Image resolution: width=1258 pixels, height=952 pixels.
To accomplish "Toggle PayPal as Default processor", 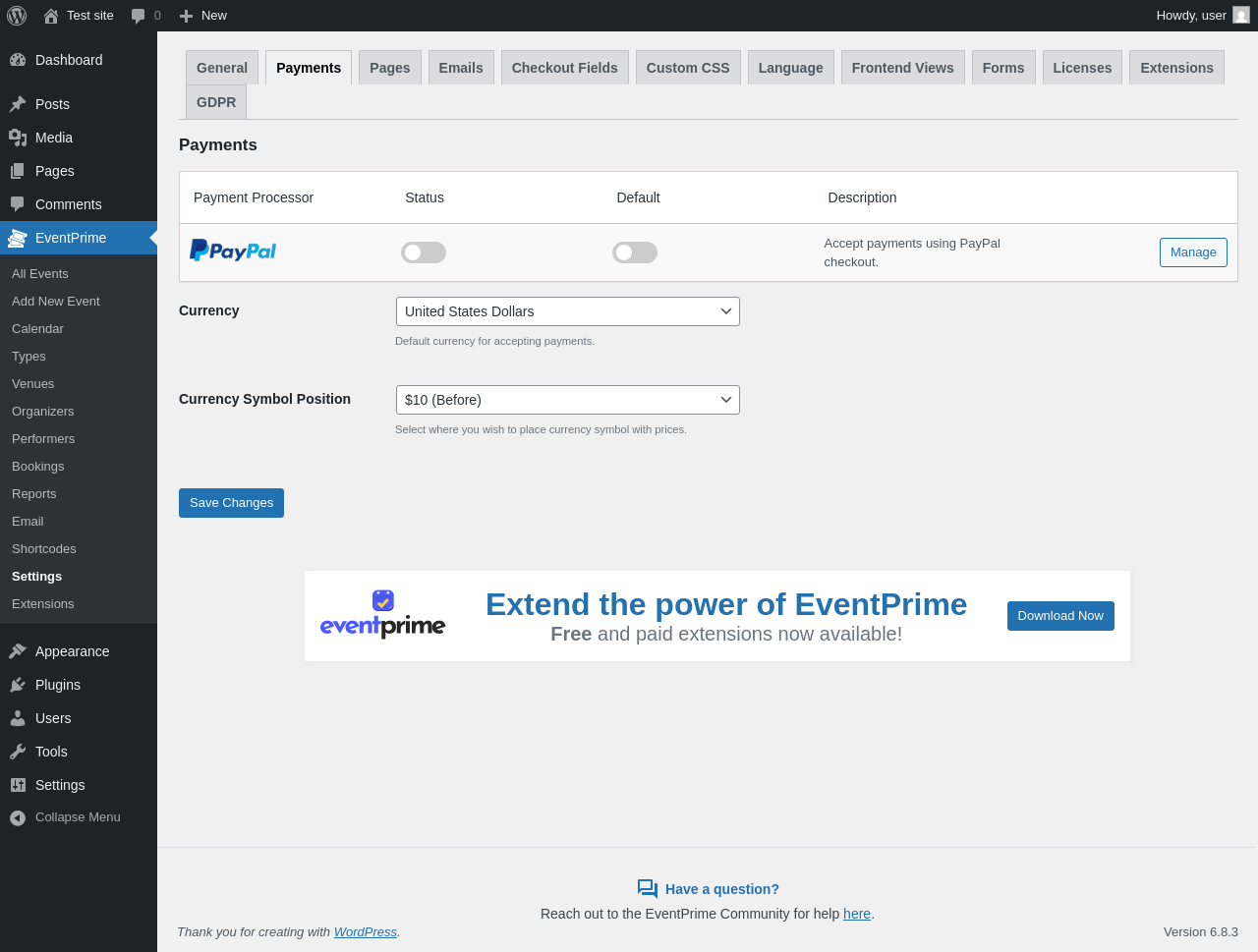I will pyautogui.click(x=635, y=252).
